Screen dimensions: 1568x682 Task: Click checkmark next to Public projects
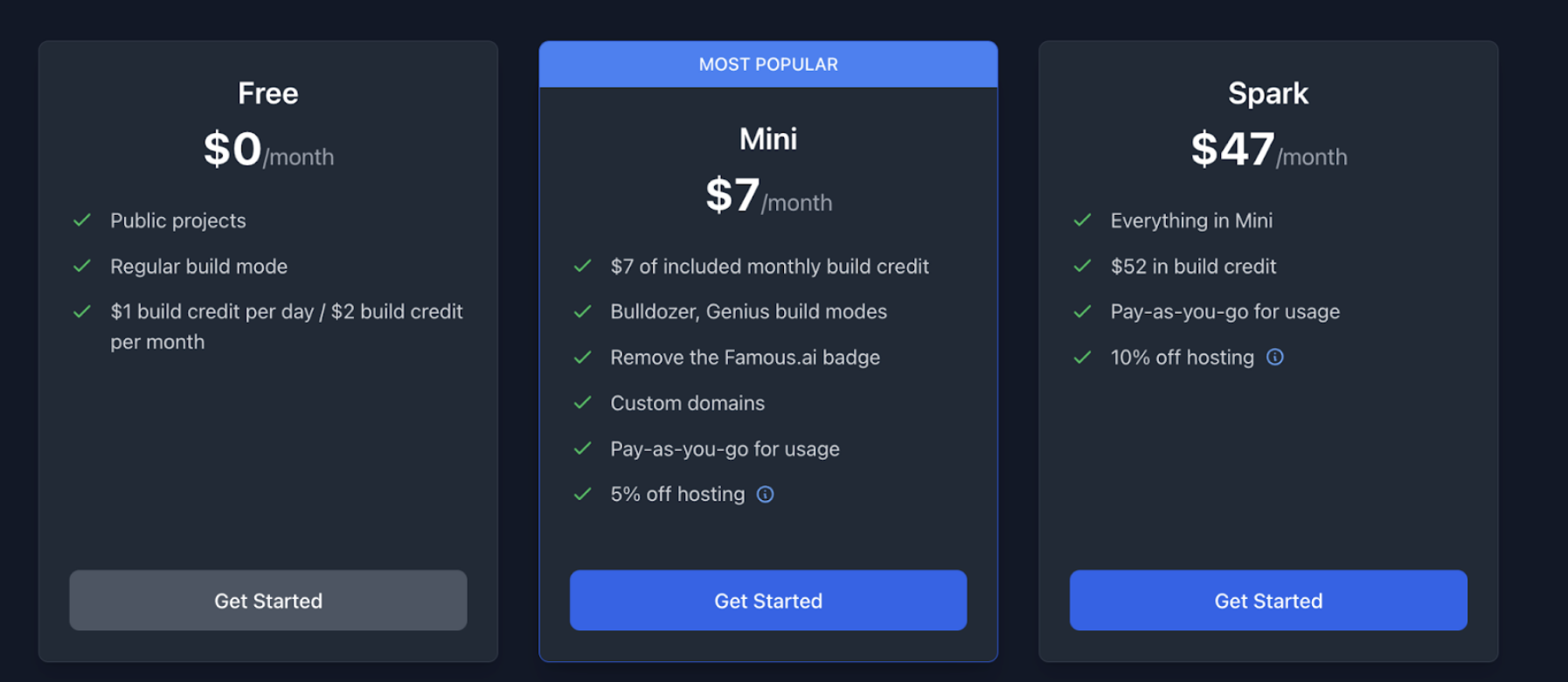tap(82, 220)
